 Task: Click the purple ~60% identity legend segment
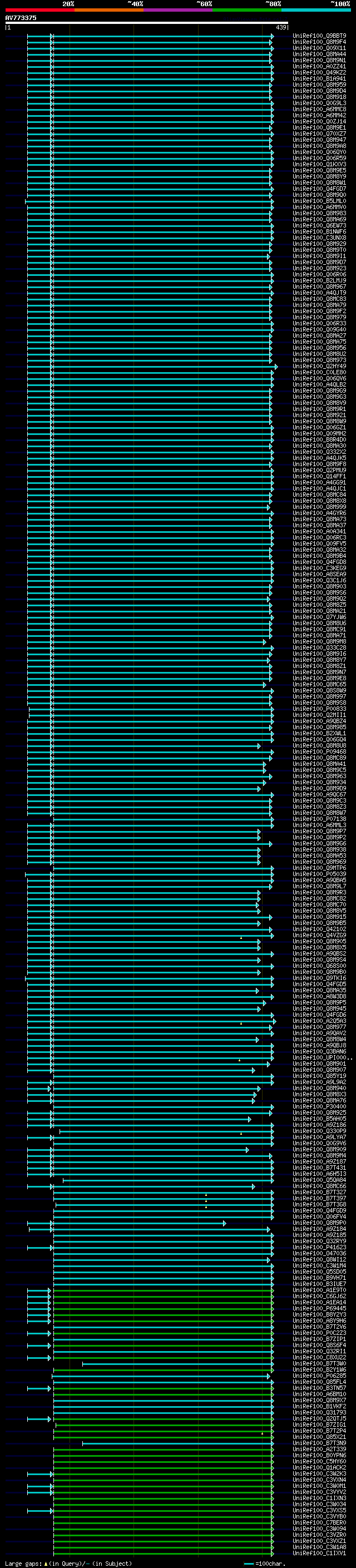[179, 10]
